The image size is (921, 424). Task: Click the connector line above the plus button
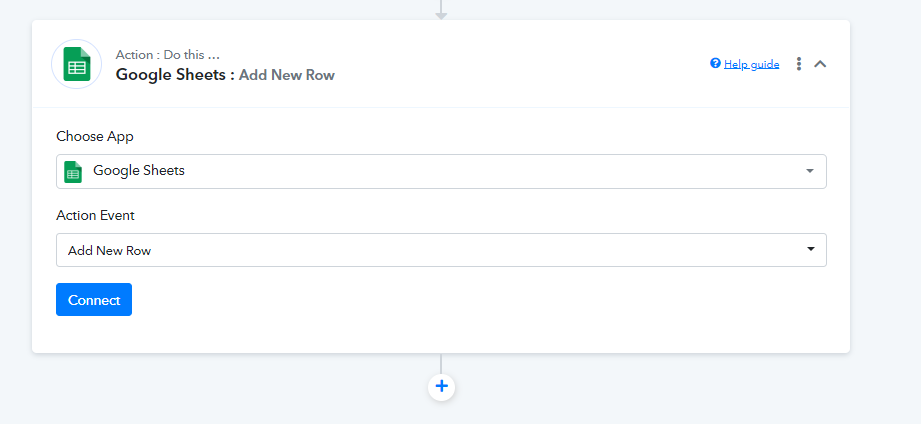coord(441,363)
